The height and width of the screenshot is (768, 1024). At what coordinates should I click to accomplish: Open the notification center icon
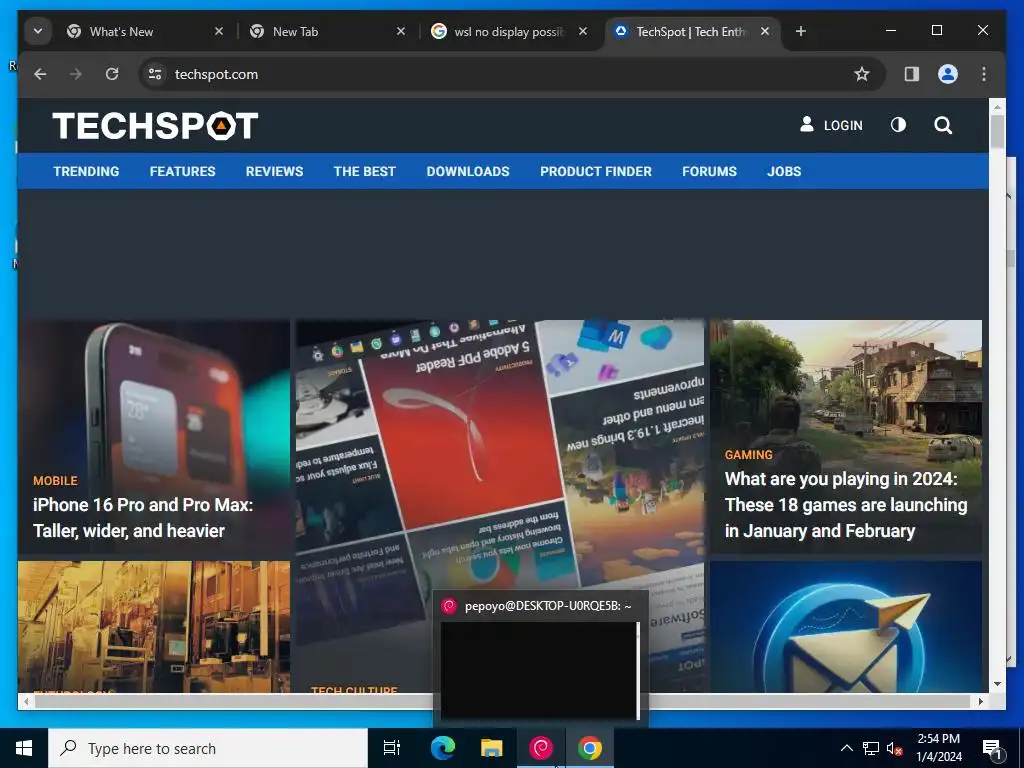(x=992, y=748)
